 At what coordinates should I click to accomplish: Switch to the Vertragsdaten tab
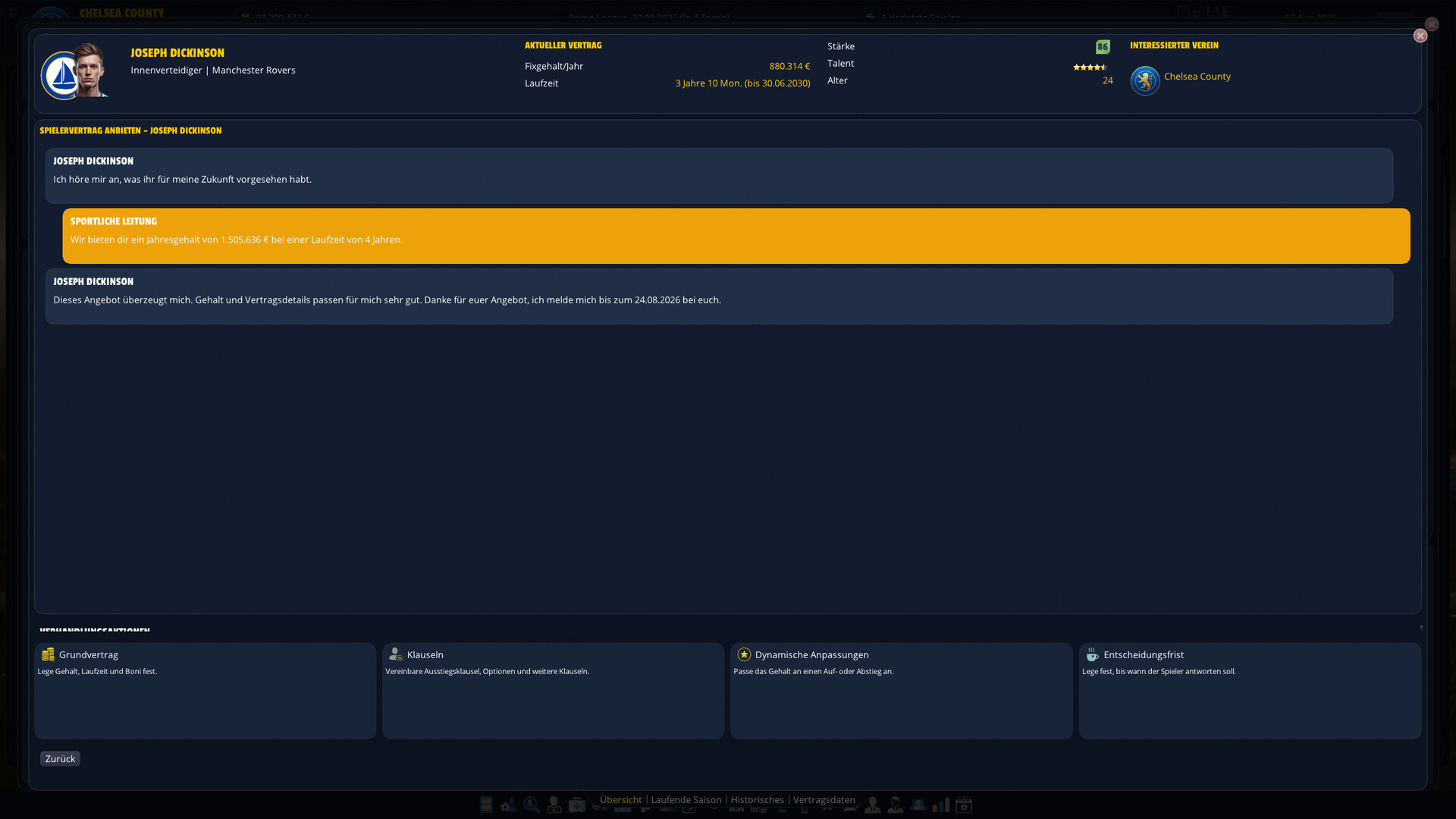(824, 800)
